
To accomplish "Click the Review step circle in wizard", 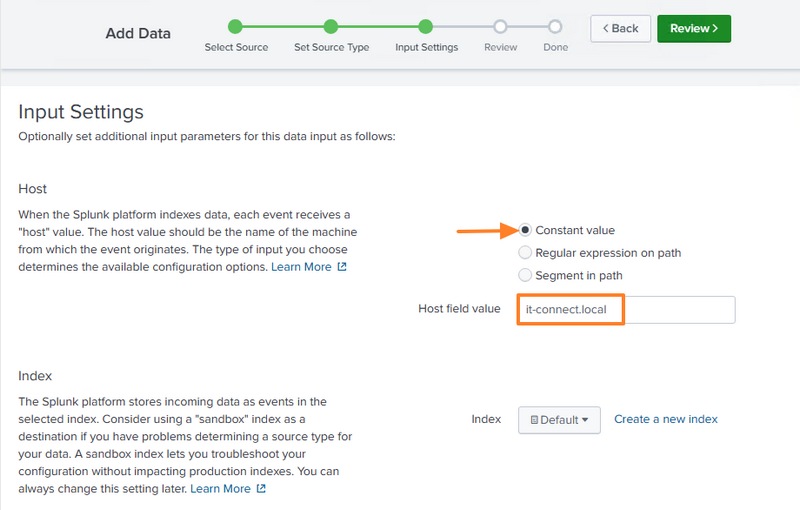I will (x=500, y=27).
